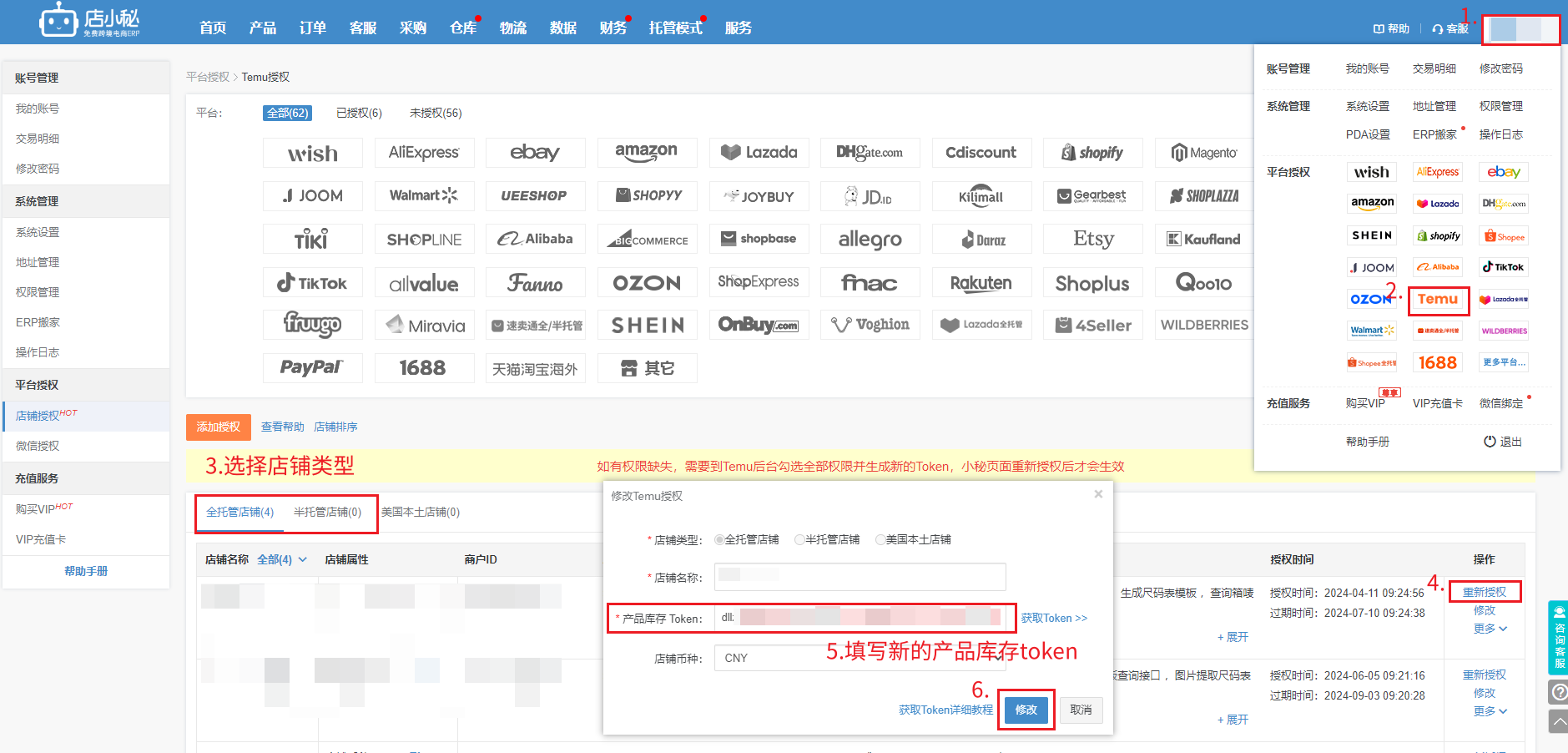Choose the PayPal platform tile
1568x753 pixels.
pyautogui.click(x=313, y=367)
